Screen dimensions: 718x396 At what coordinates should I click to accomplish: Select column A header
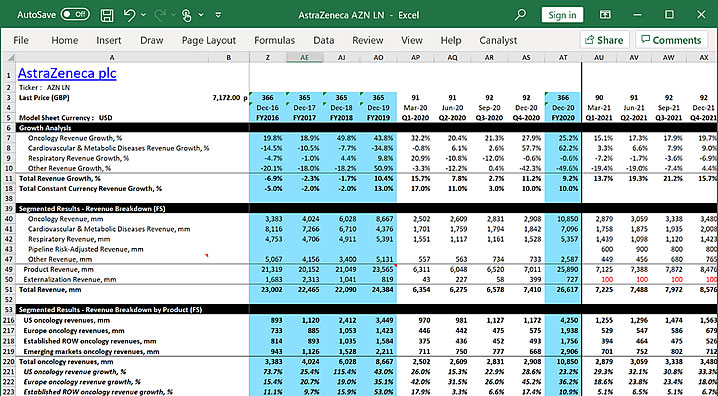tap(112, 58)
